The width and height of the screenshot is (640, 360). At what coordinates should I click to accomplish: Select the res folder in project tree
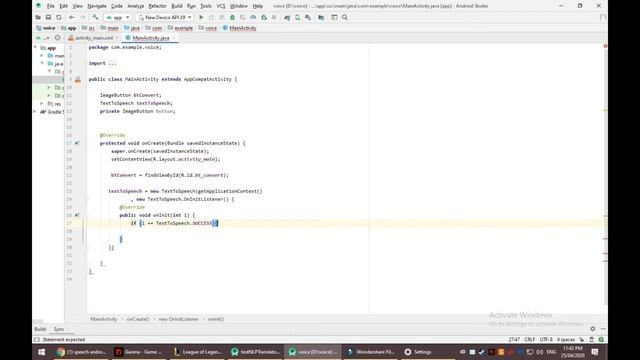tap(54, 104)
